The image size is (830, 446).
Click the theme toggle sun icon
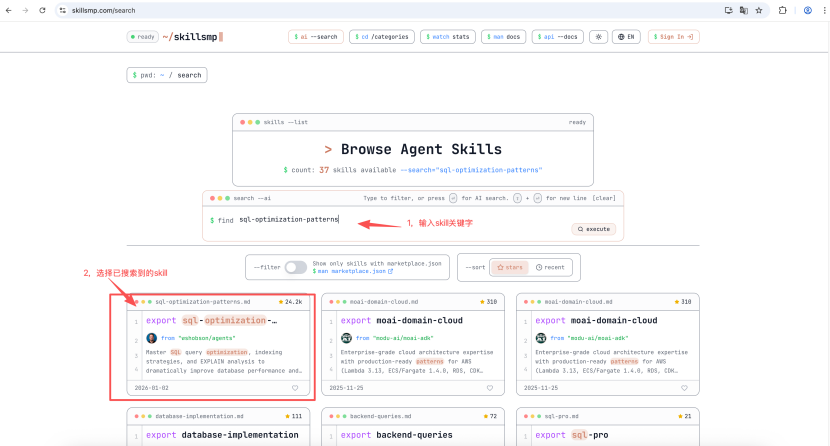point(598,37)
